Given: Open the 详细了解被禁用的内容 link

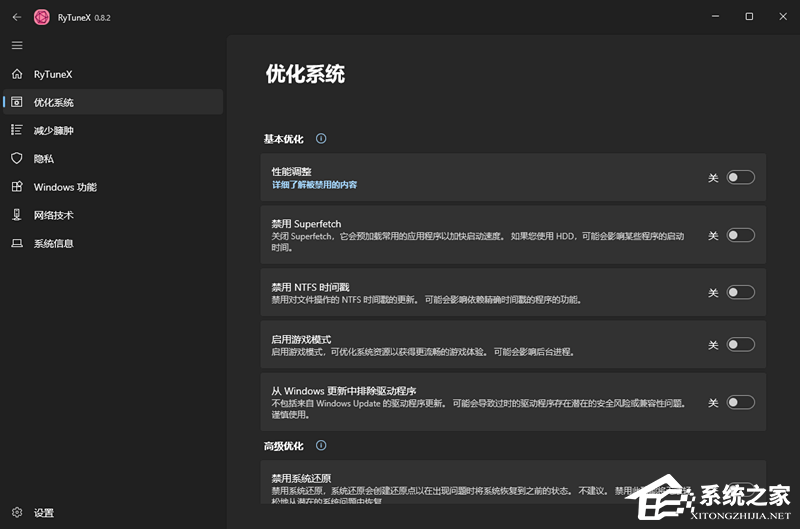Looking at the screenshot, I should click(314, 185).
